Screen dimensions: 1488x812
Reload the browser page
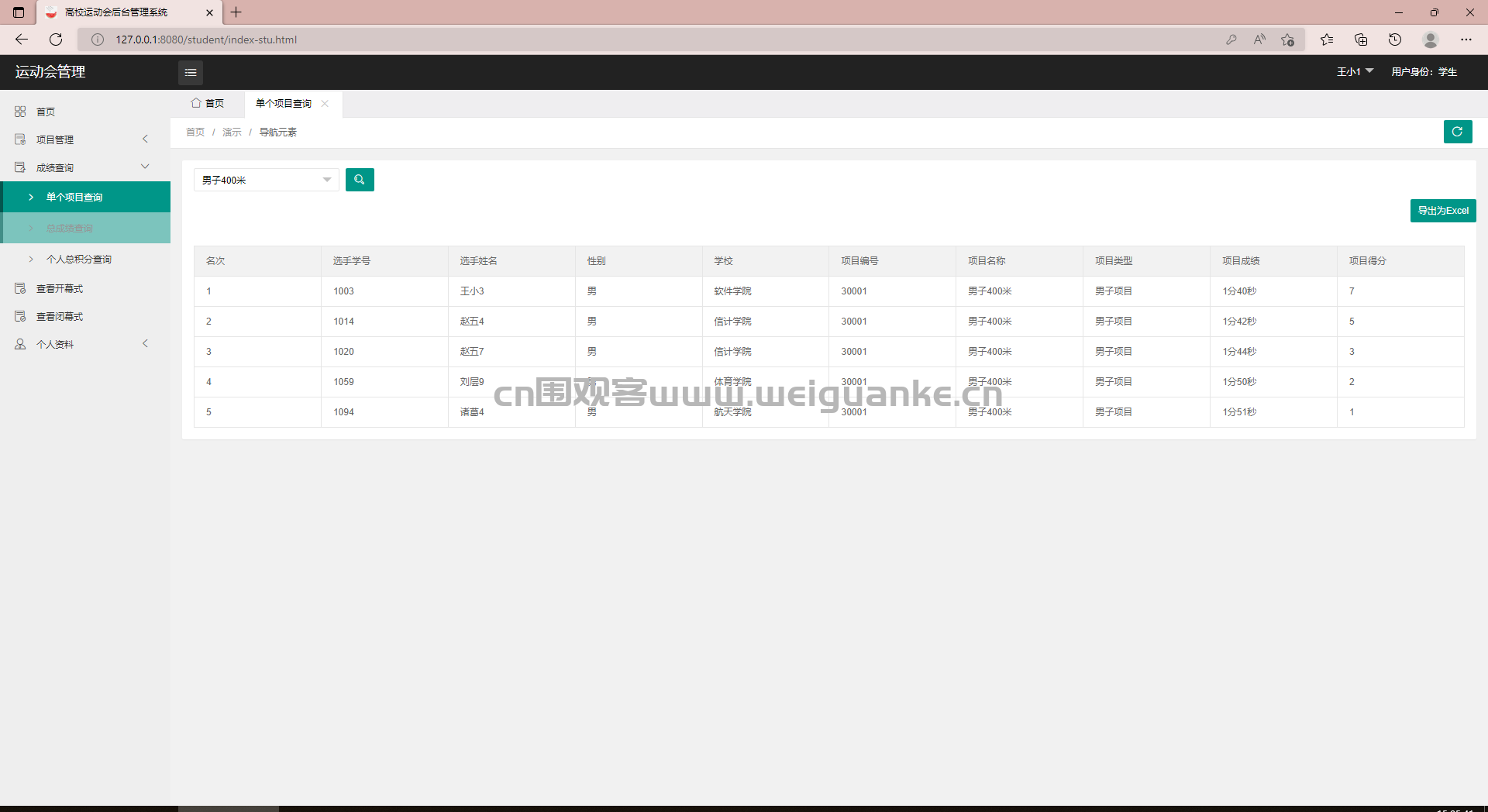click(x=56, y=40)
